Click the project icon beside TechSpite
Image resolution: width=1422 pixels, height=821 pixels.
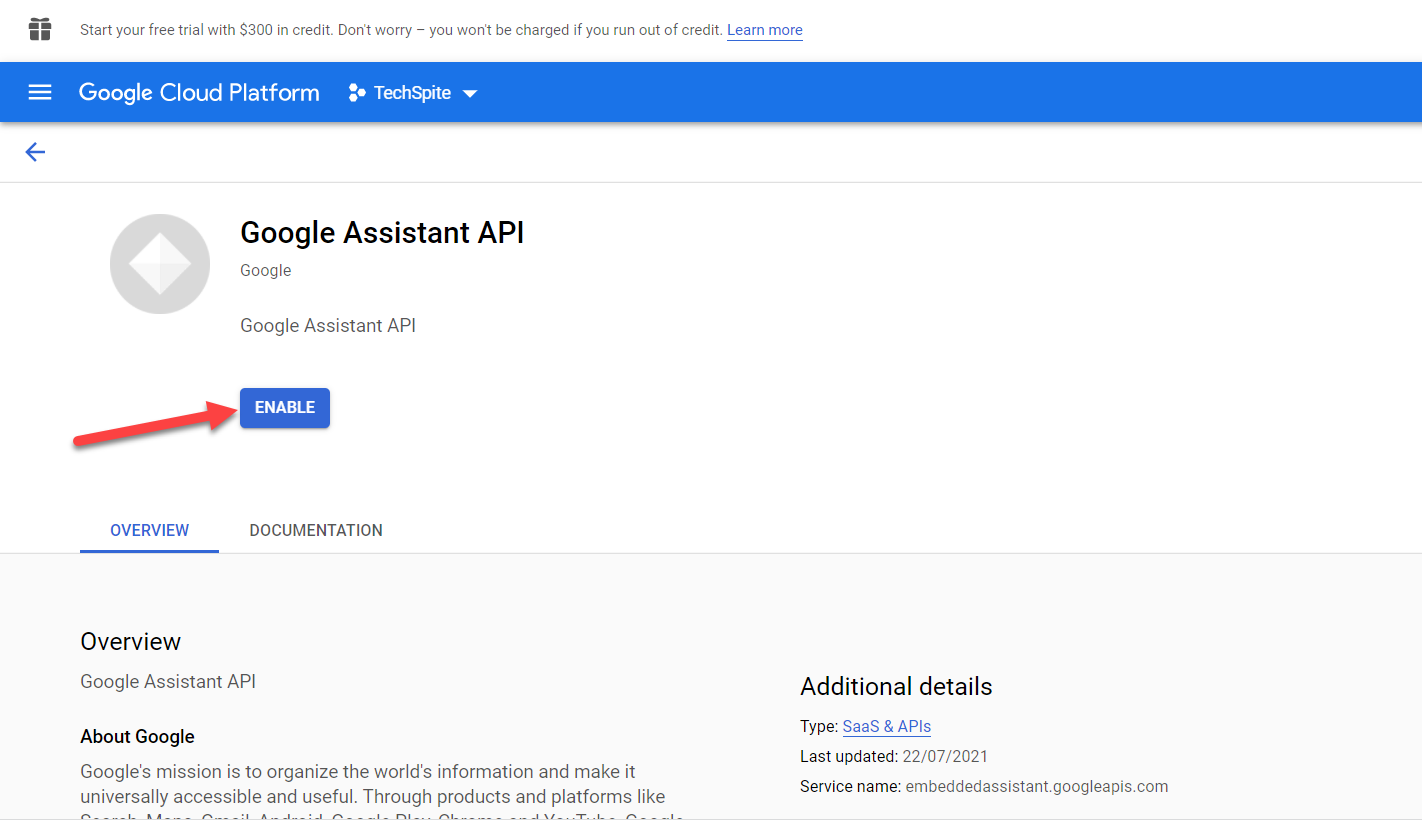tap(357, 93)
